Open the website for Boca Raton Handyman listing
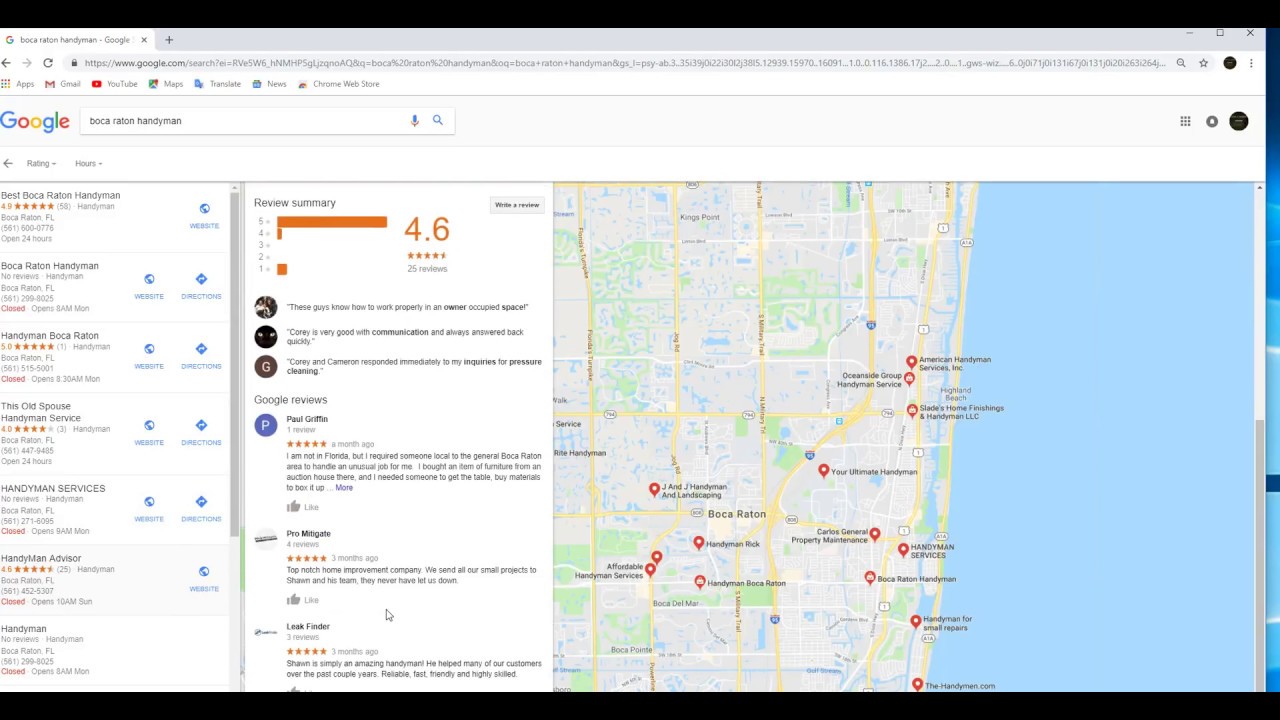This screenshot has height=720, width=1280. pos(149,287)
